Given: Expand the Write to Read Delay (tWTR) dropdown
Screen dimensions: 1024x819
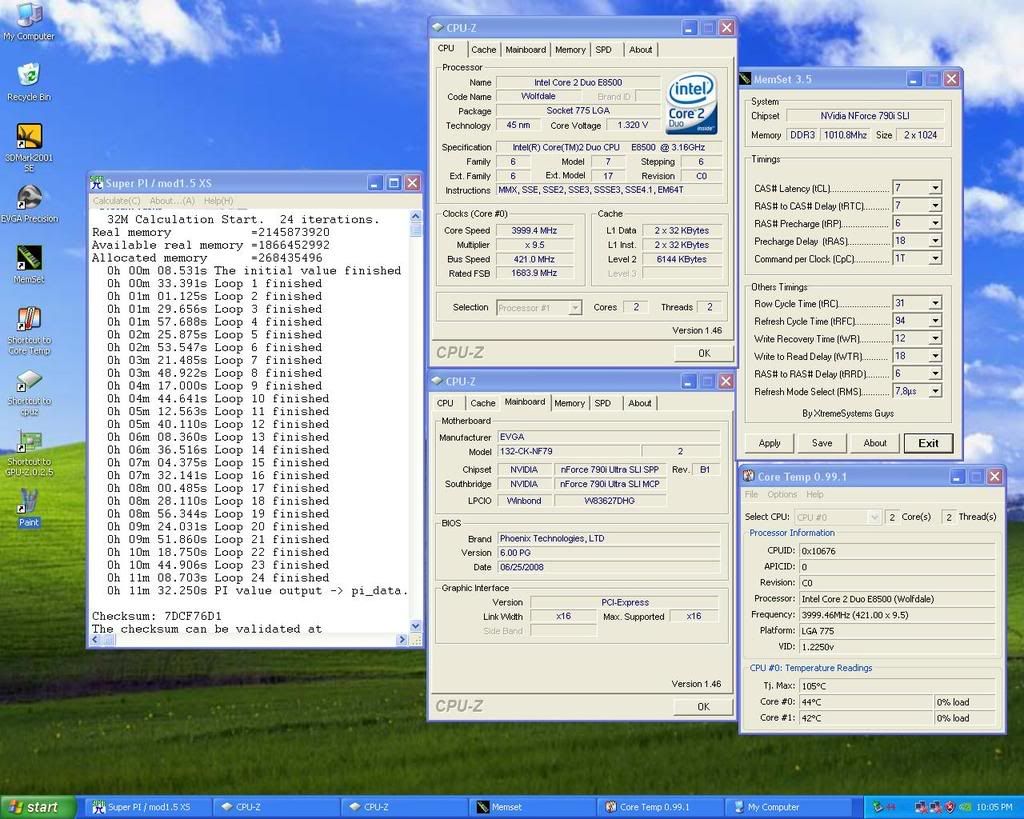Looking at the screenshot, I should [x=935, y=356].
